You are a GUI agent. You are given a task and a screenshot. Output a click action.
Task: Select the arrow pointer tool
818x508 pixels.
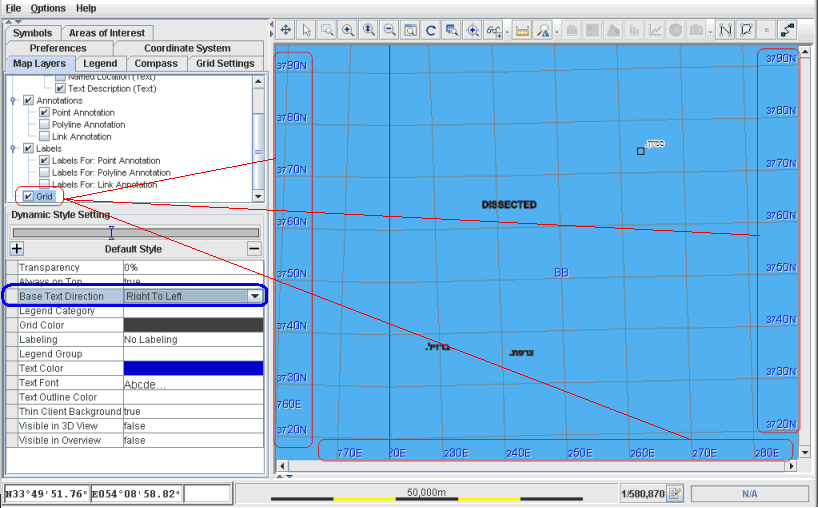307,30
